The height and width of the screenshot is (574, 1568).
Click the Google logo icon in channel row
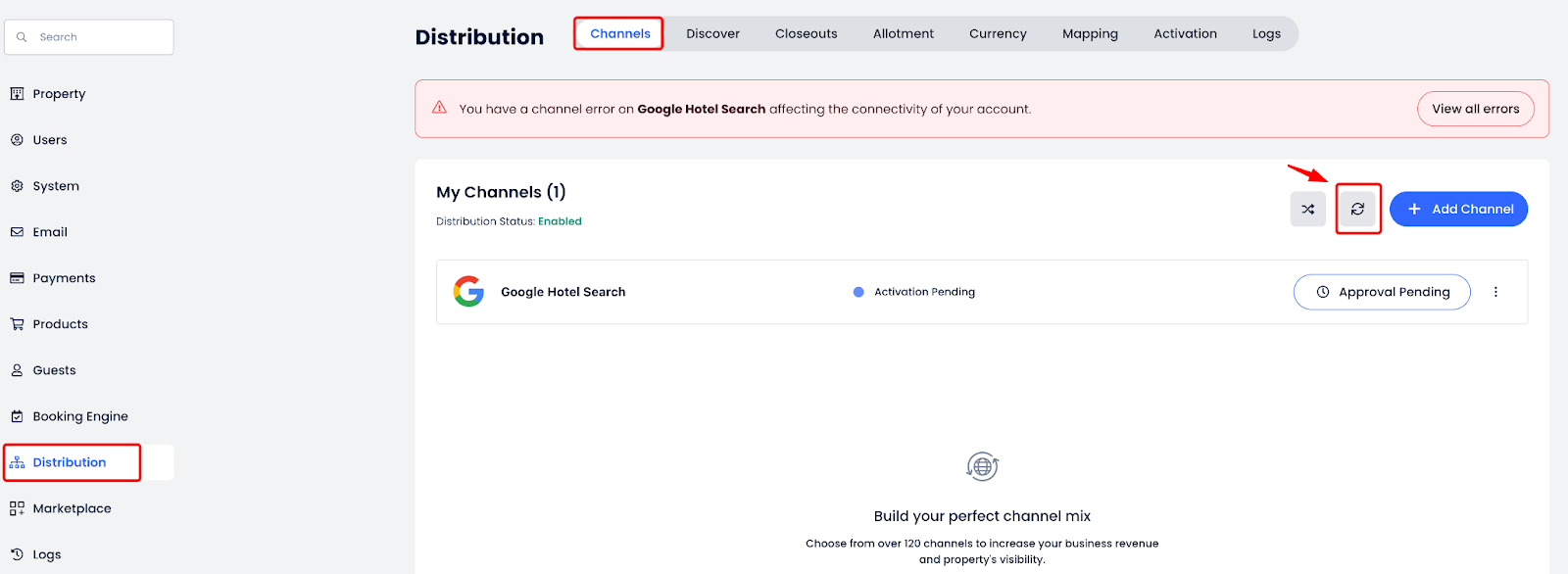[468, 292]
